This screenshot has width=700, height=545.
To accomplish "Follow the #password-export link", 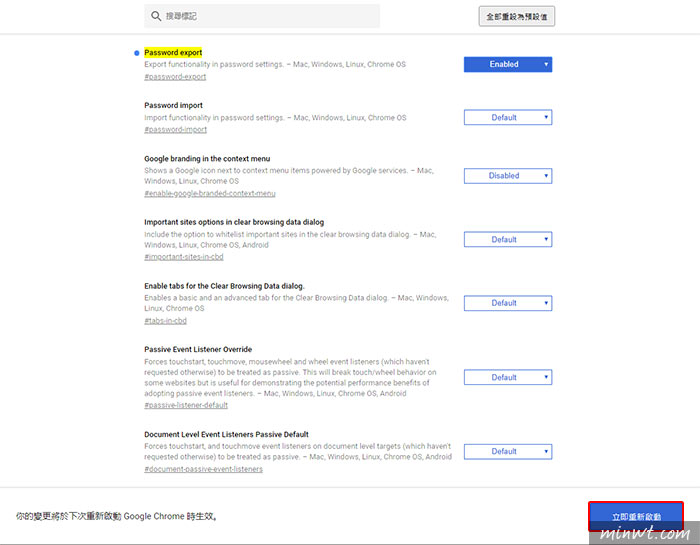I will pyautogui.click(x=175, y=77).
